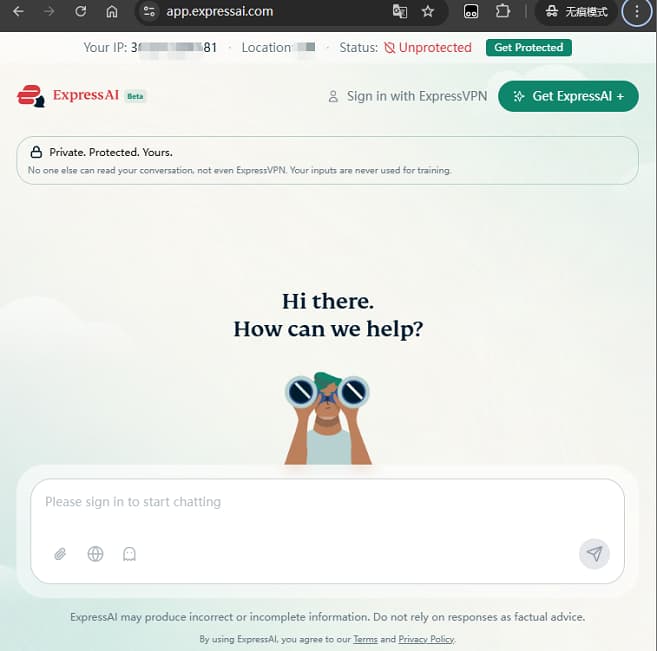Click the site info icon in address bar
This screenshot has height=651, width=657.
[x=149, y=11]
